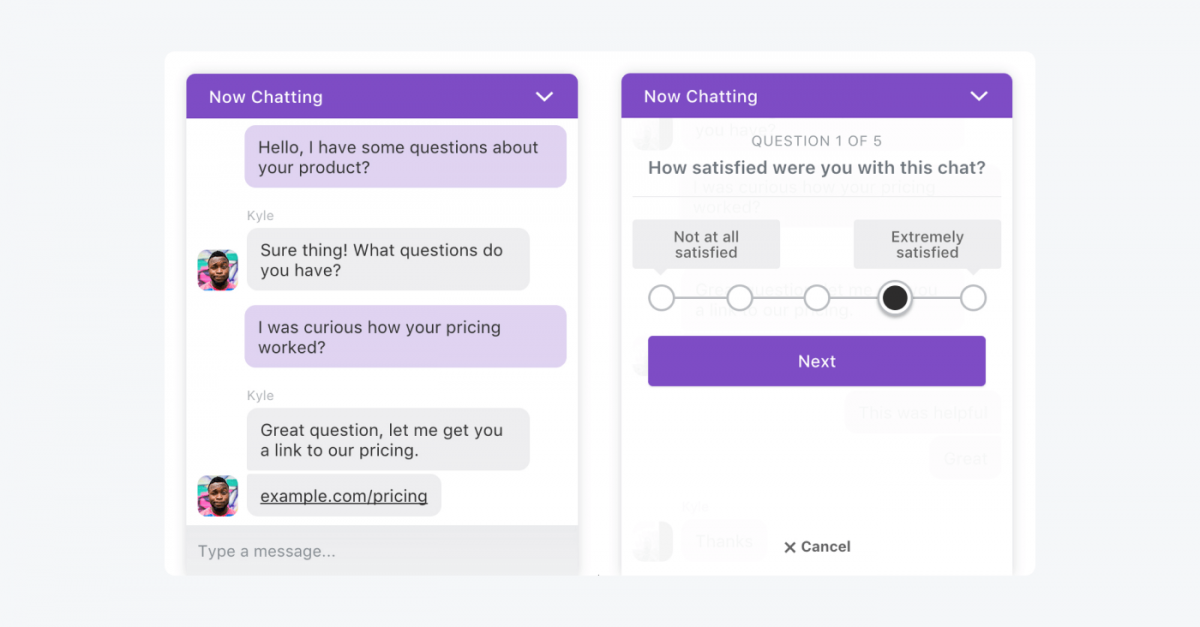Cancel the satisfaction survey
Screen dimensions: 1200x627
(817, 547)
